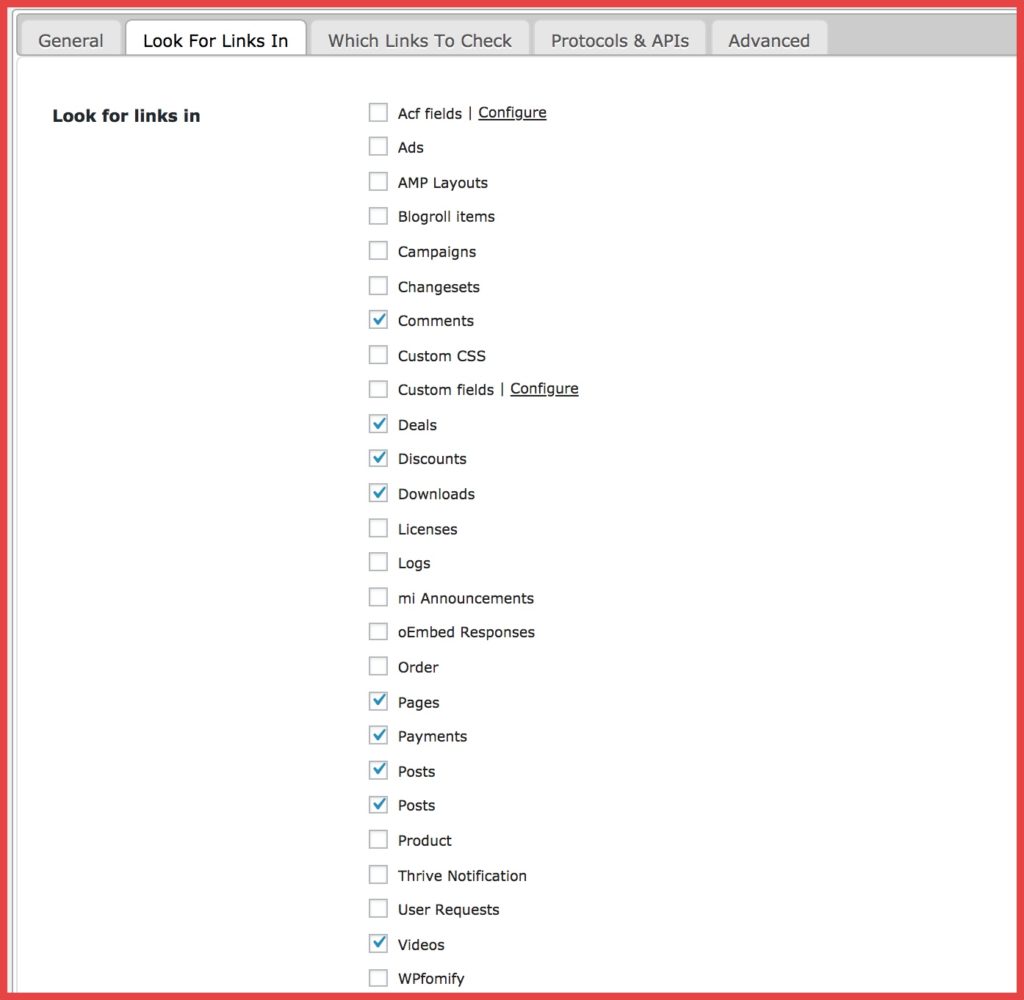Viewport: 1024px width, 1000px height.
Task: Switch to the General tab
Action: [70, 41]
